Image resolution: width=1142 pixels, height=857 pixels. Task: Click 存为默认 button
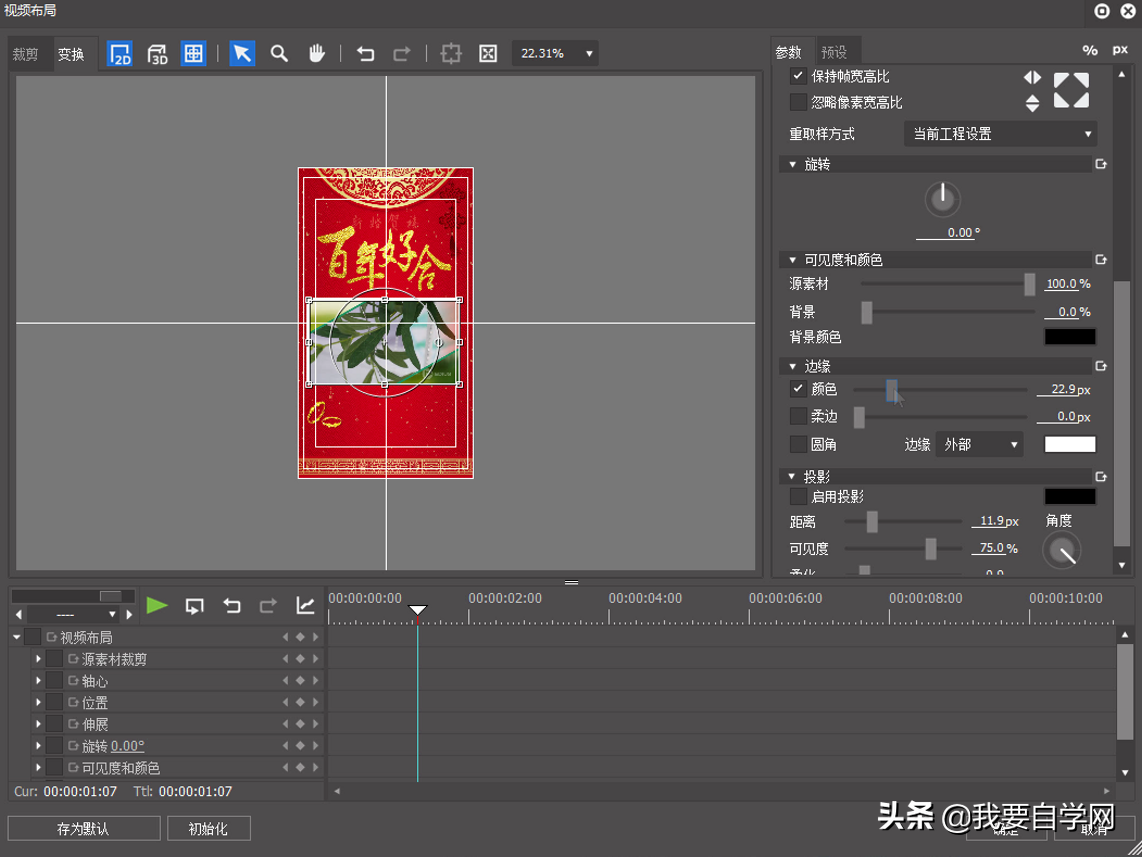tap(84, 829)
